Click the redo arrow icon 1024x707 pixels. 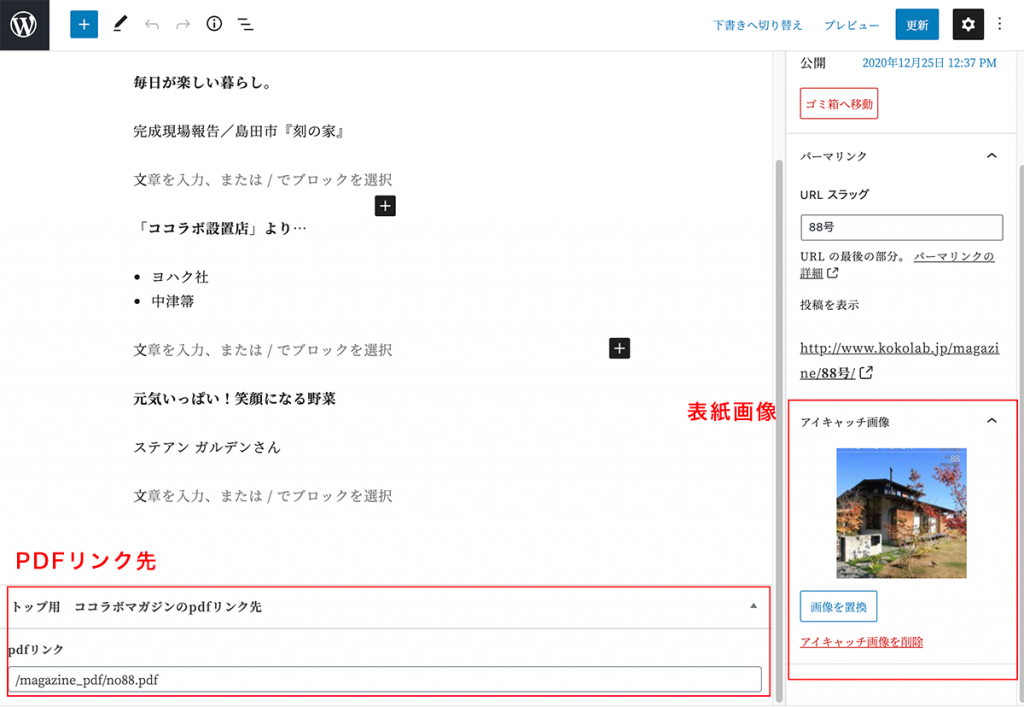[x=183, y=25]
